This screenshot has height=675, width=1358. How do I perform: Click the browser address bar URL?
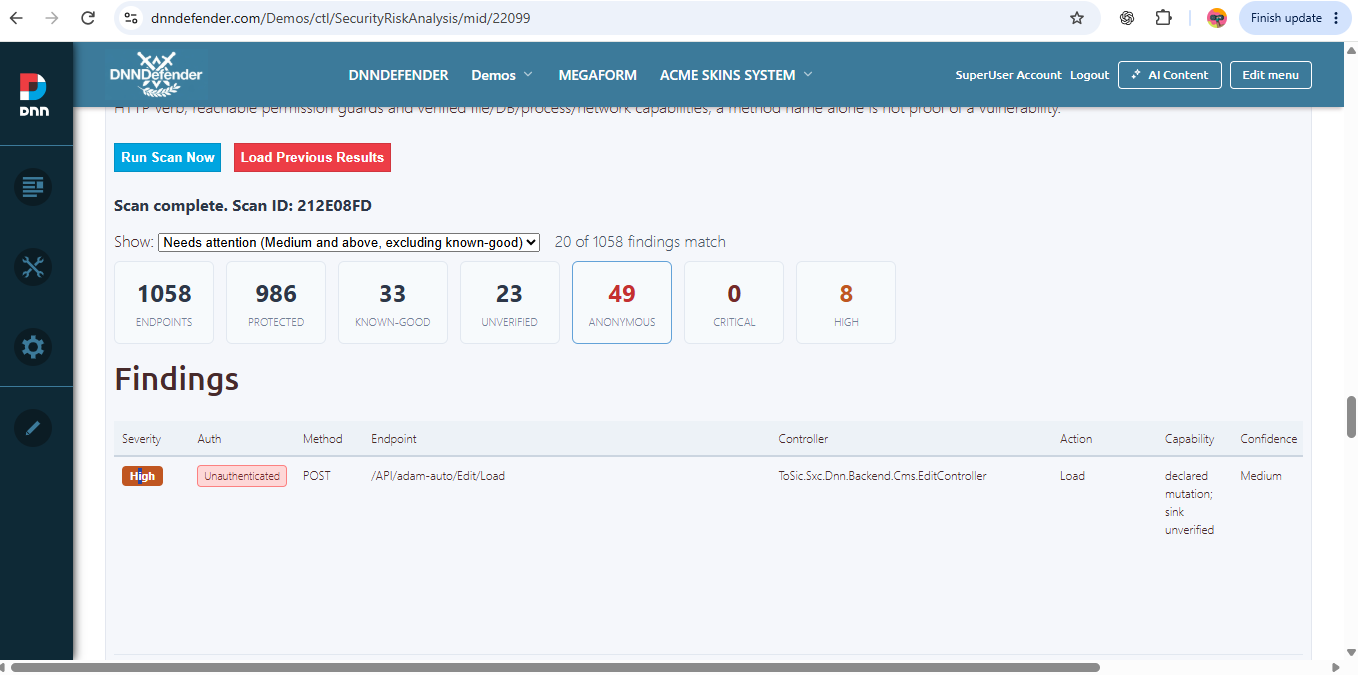tap(340, 18)
